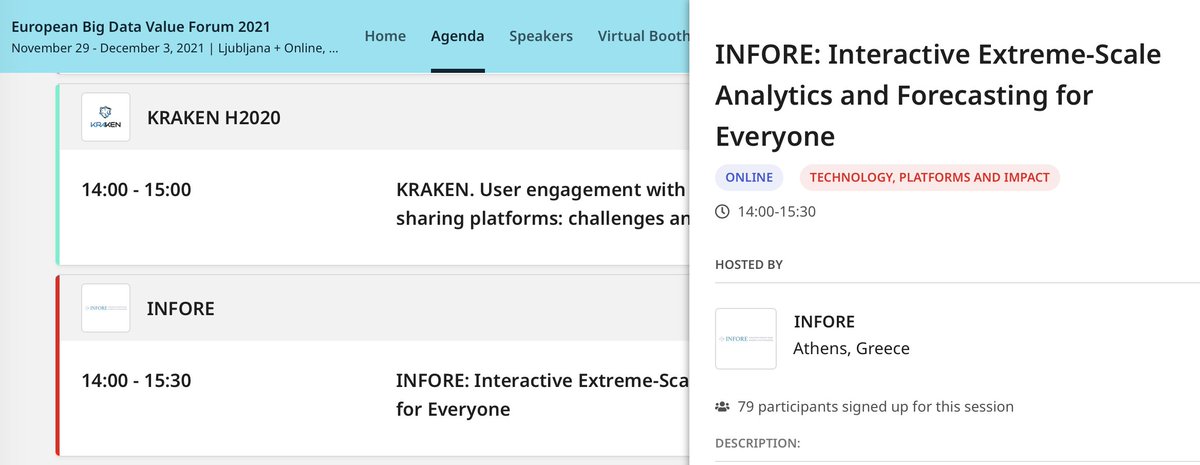Click the clock icon beside 14:00-15:30
Image resolution: width=1200 pixels, height=465 pixels.
click(723, 211)
